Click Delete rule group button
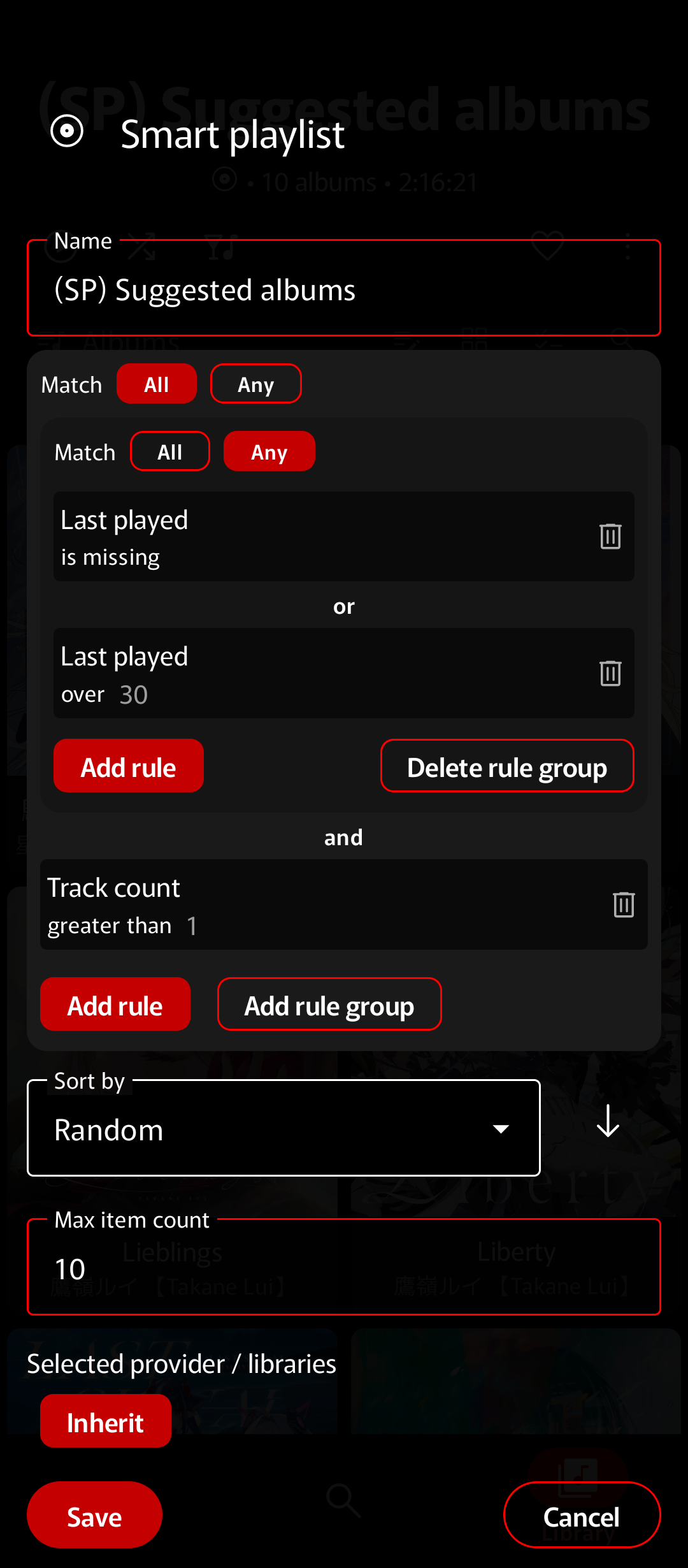The width and height of the screenshot is (688, 1568). [x=507, y=766]
